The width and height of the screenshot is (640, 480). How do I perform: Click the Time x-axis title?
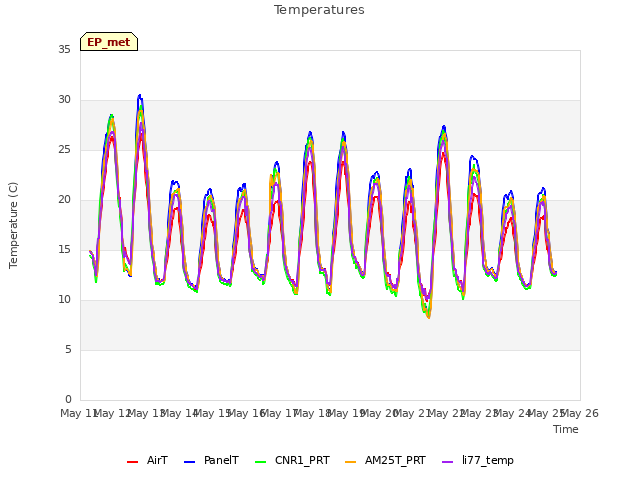566,429
